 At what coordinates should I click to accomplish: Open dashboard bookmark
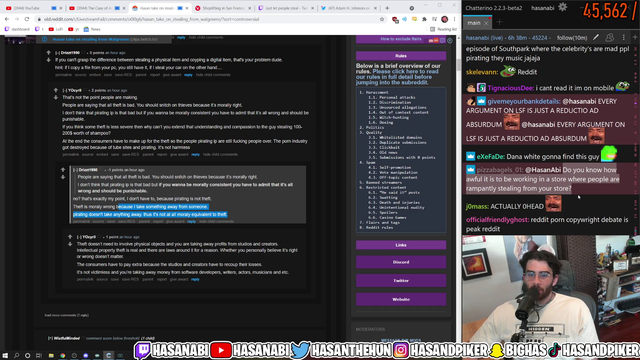pyautogui.click(x=17, y=29)
